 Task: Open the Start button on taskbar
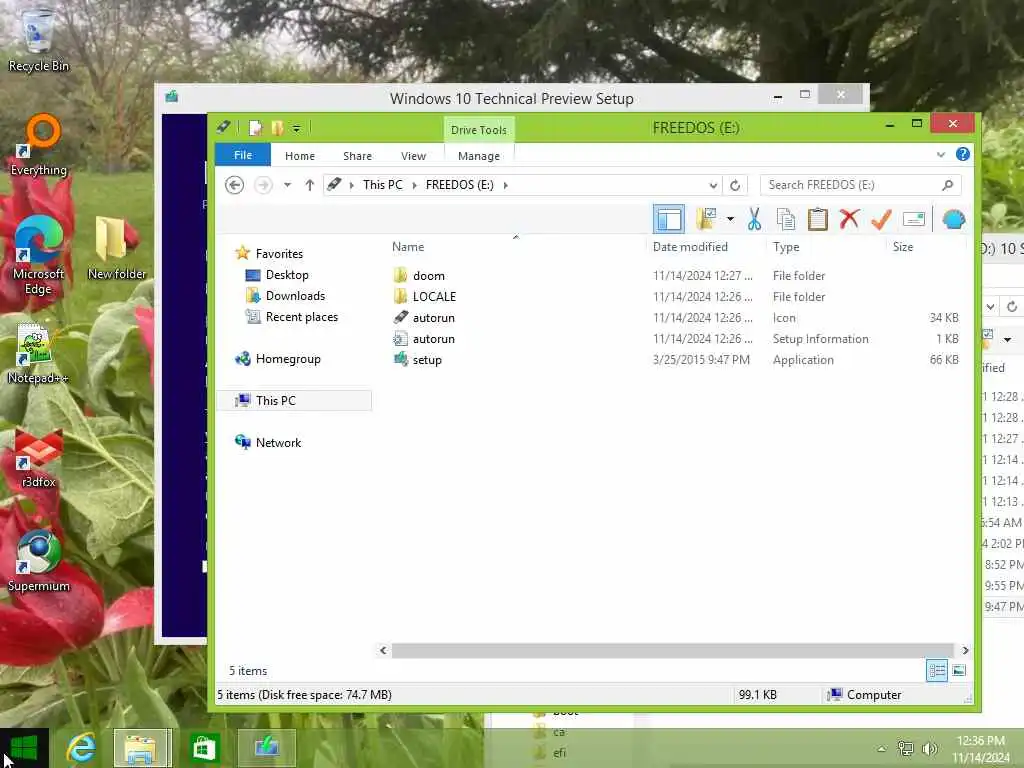coord(24,748)
